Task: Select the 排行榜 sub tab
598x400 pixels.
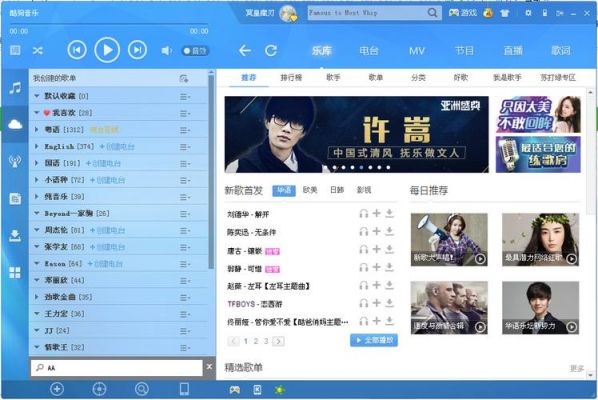Action: [291, 77]
